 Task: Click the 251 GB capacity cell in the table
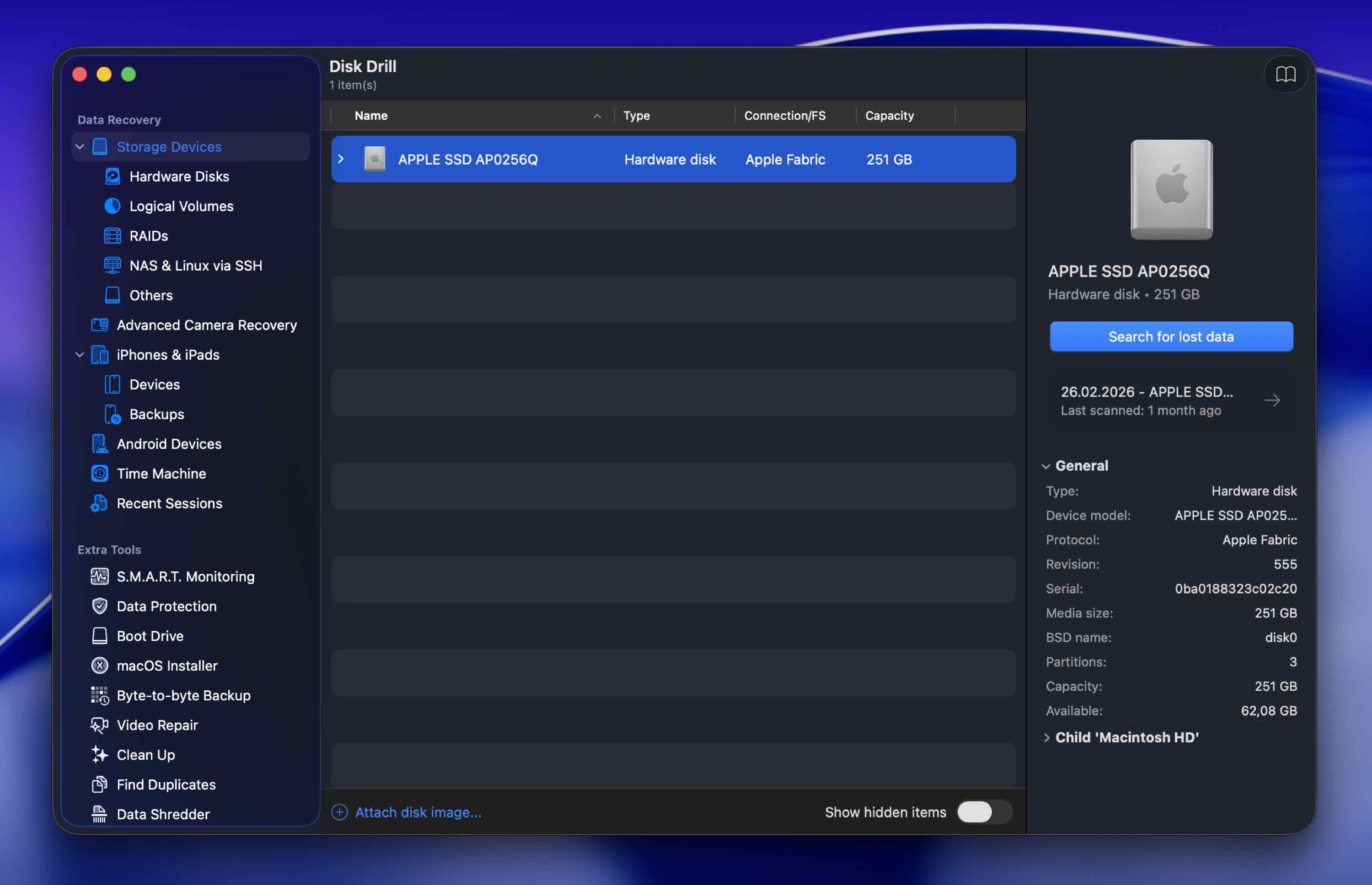click(x=889, y=159)
